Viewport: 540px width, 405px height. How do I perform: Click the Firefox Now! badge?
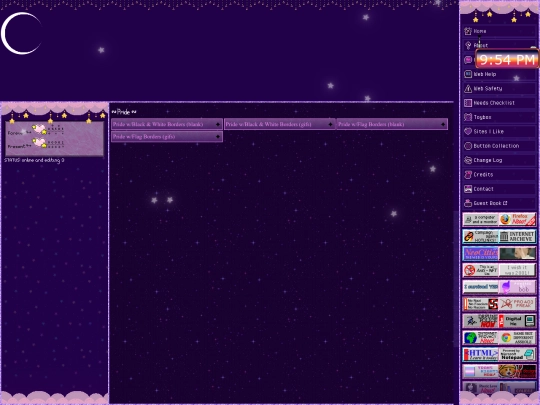tap(518, 219)
